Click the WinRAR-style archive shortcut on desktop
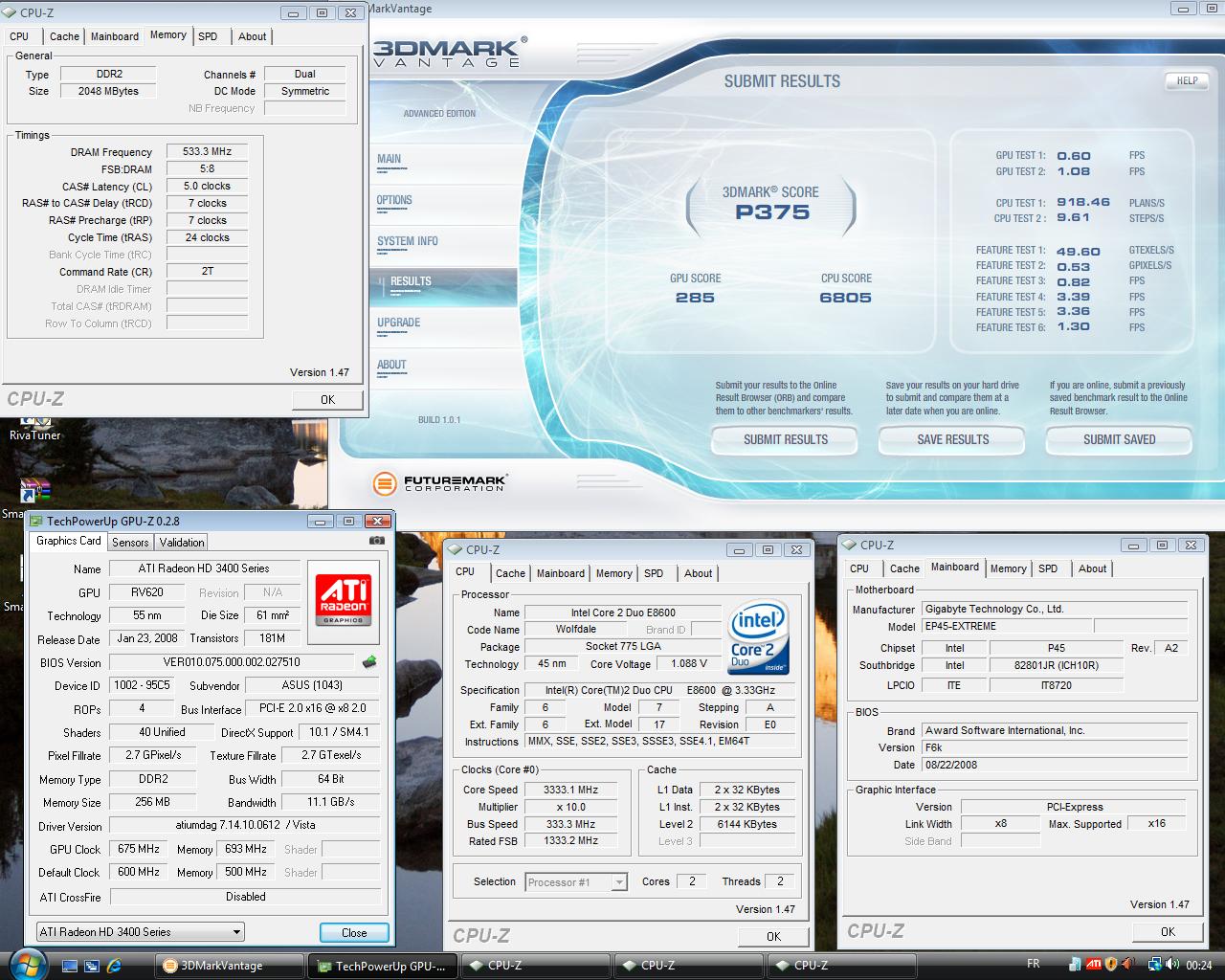This screenshot has width=1225, height=980. click(x=34, y=491)
